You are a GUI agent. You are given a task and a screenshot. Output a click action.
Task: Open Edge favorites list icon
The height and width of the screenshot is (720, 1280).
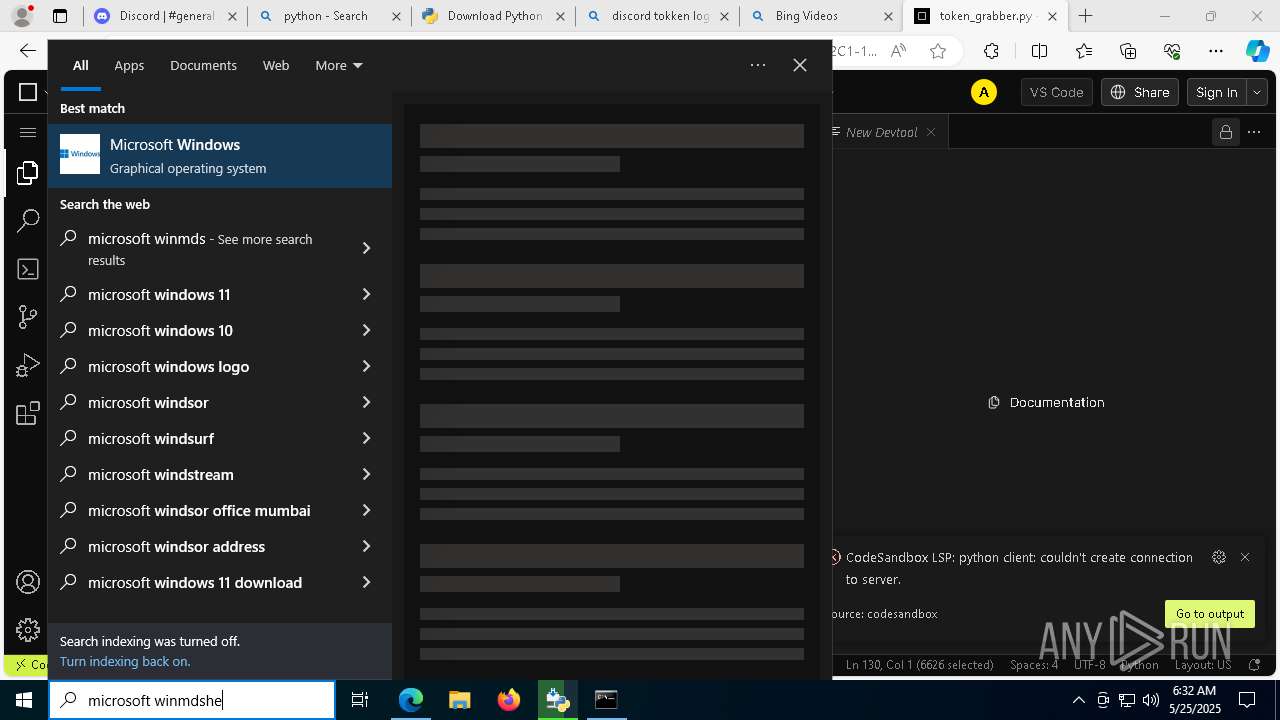1084,51
